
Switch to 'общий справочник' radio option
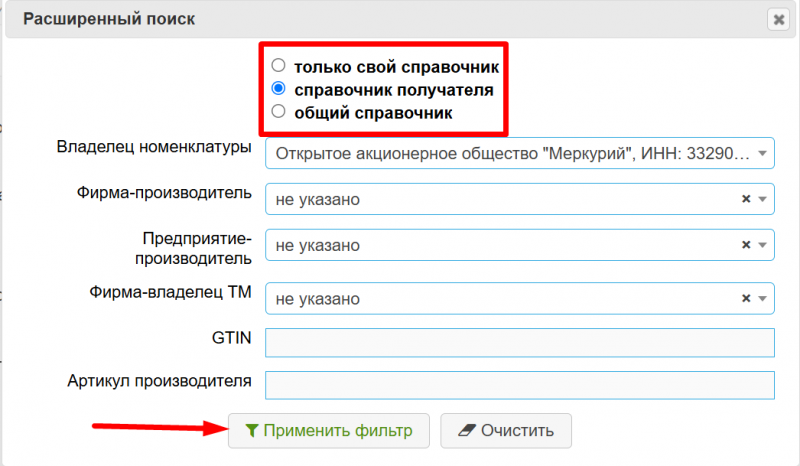coord(279,112)
